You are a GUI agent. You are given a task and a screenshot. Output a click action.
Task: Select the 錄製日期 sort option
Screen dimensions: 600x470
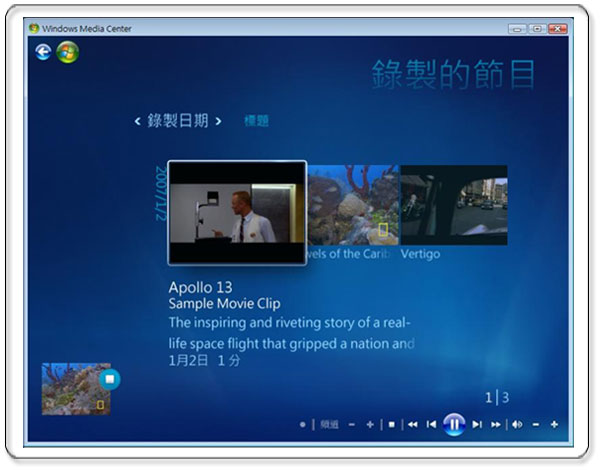point(178,121)
